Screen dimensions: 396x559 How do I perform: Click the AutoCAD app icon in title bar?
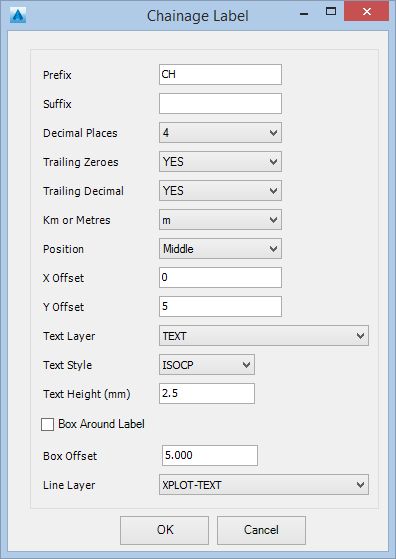18,16
